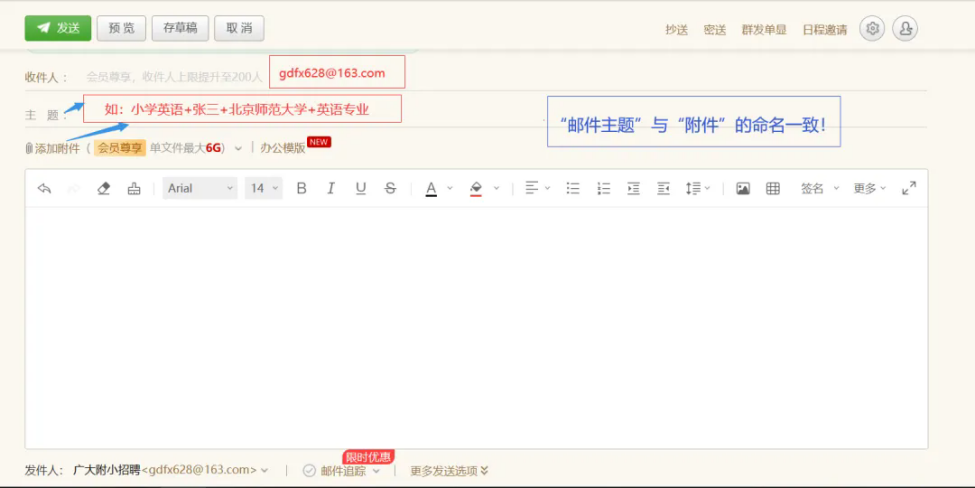Save draft with 存草稿 button
Viewport: 975px width, 488px height.
click(180, 28)
